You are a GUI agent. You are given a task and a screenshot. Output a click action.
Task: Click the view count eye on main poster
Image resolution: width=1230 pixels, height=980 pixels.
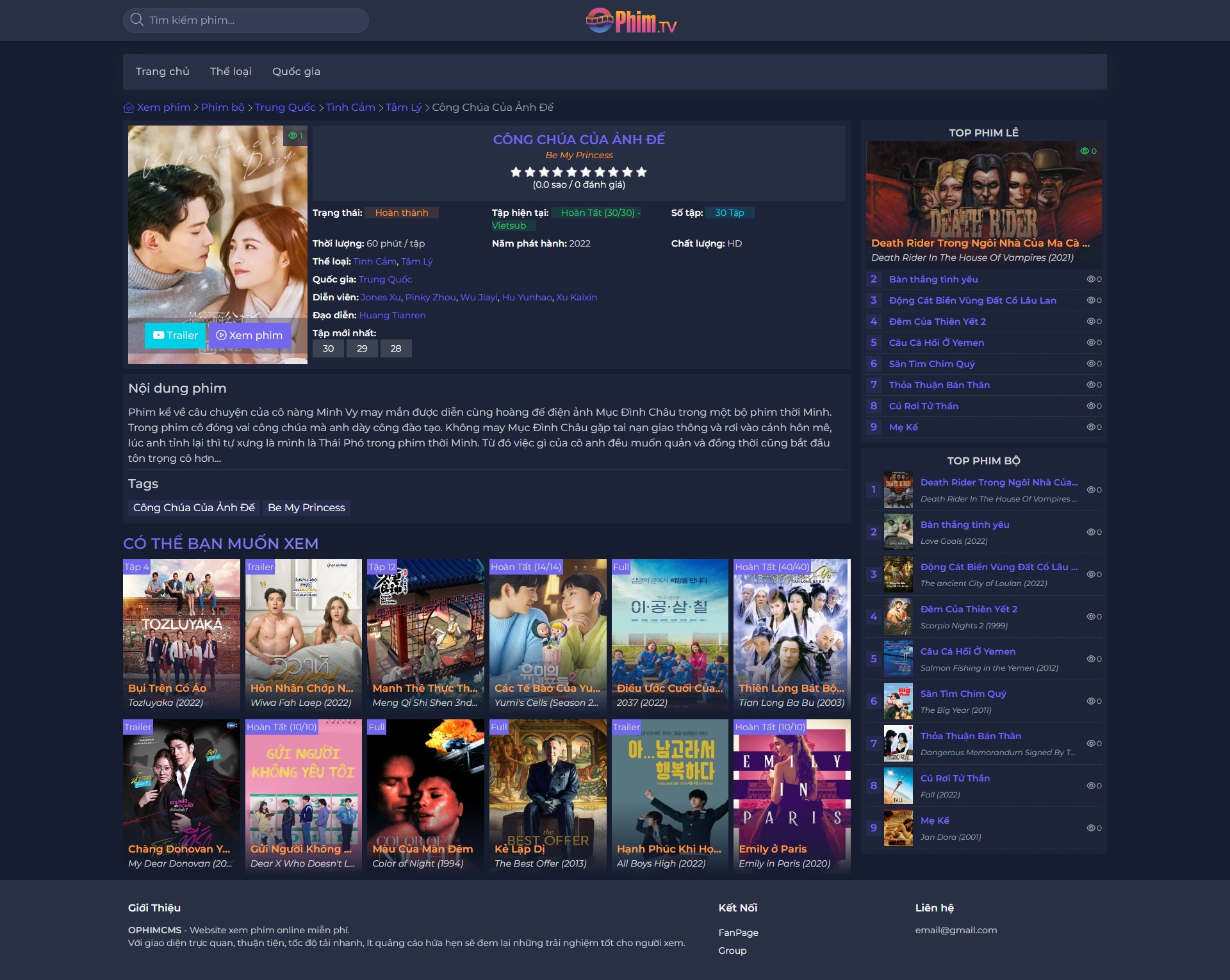293,136
